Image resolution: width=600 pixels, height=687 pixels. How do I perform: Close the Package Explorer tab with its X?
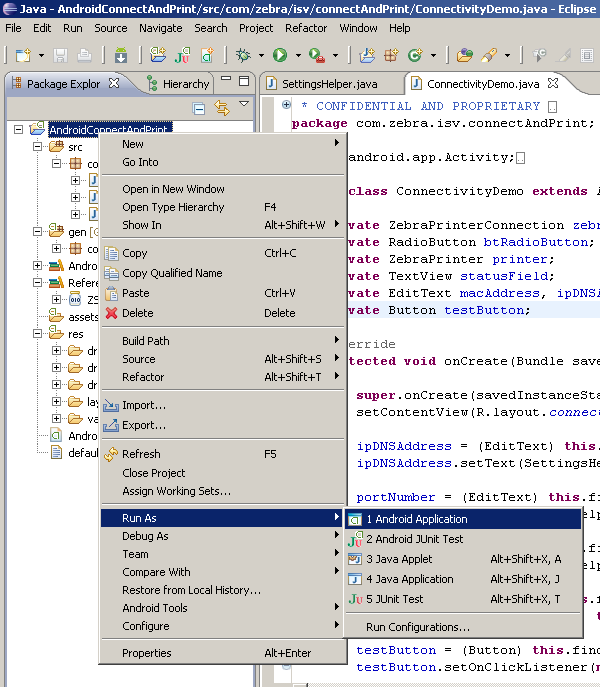tap(113, 83)
